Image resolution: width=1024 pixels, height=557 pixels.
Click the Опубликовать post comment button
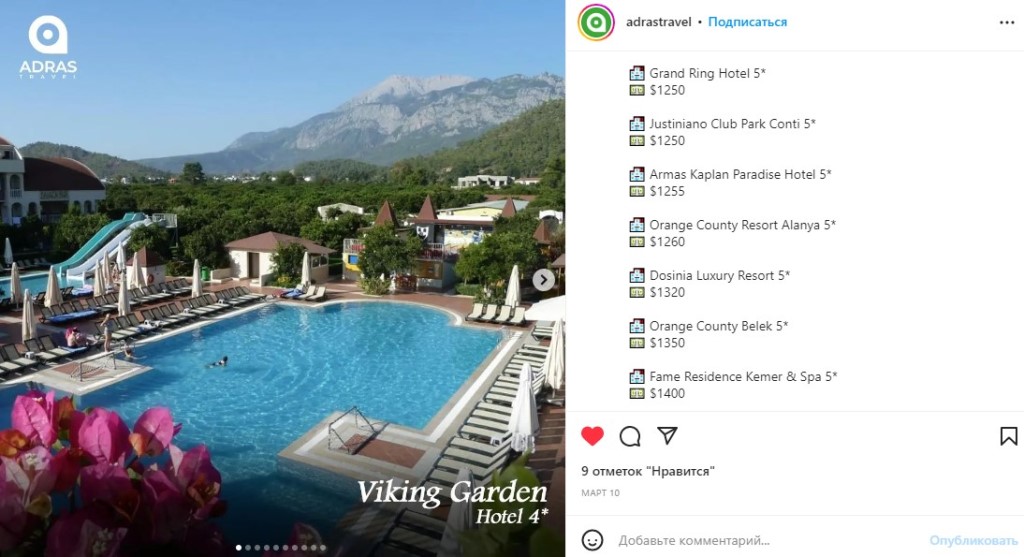[x=973, y=541]
